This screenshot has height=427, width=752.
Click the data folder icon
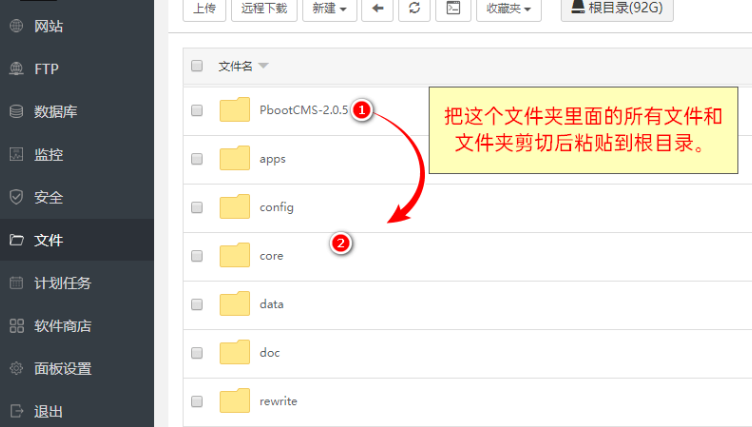click(235, 303)
